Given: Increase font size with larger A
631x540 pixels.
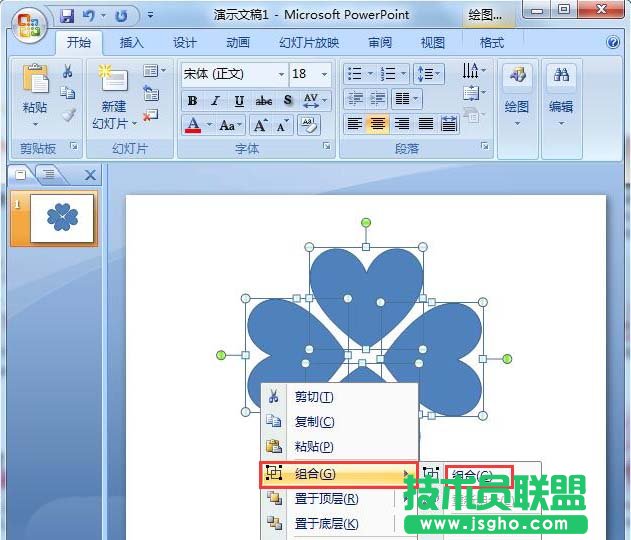Looking at the screenshot, I should (x=260, y=126).
